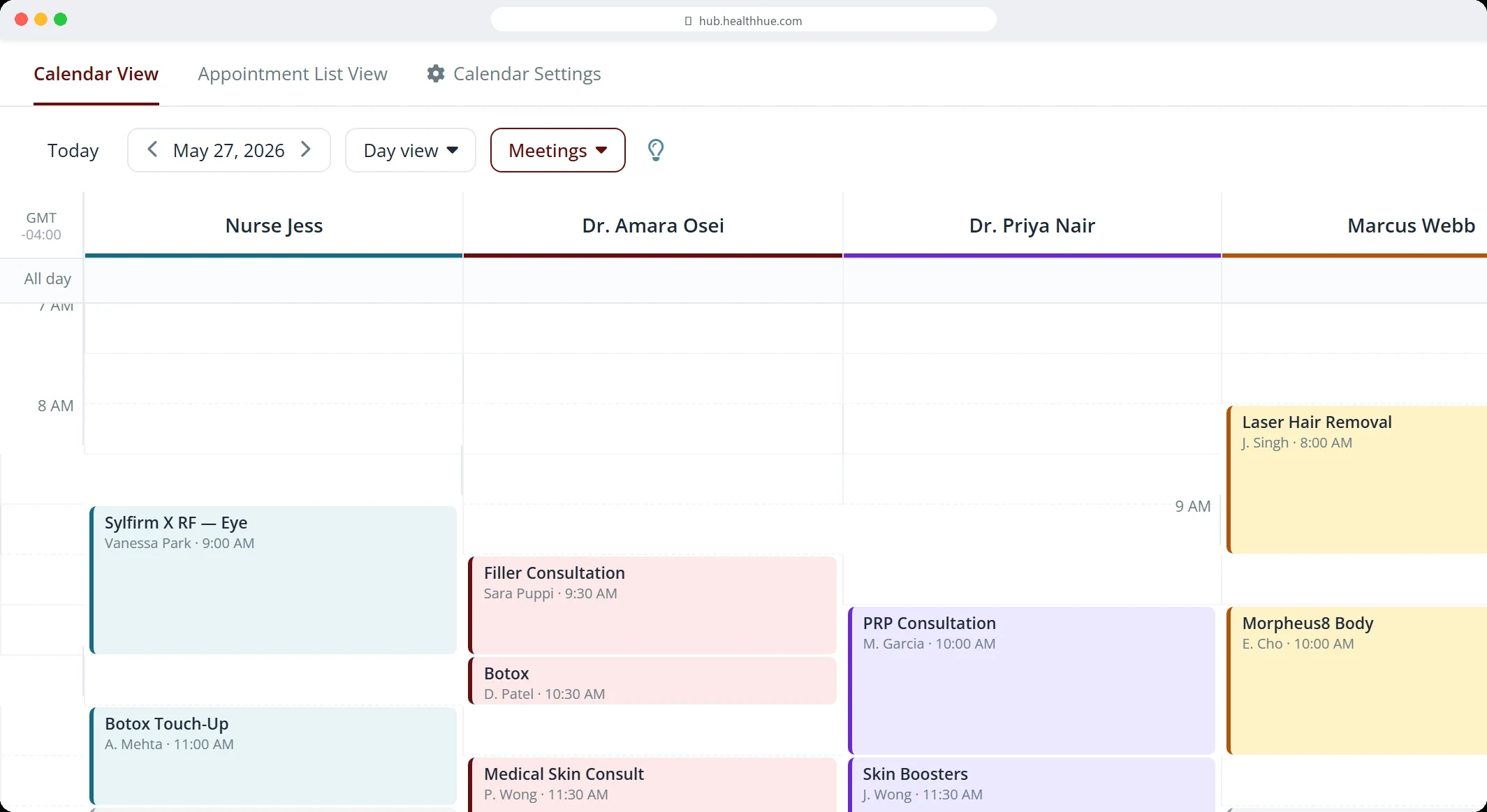This screenshot has height=812, width=1487.
Task: Open the May 27, 2026 date picker
Action: (x=229, y=150)
